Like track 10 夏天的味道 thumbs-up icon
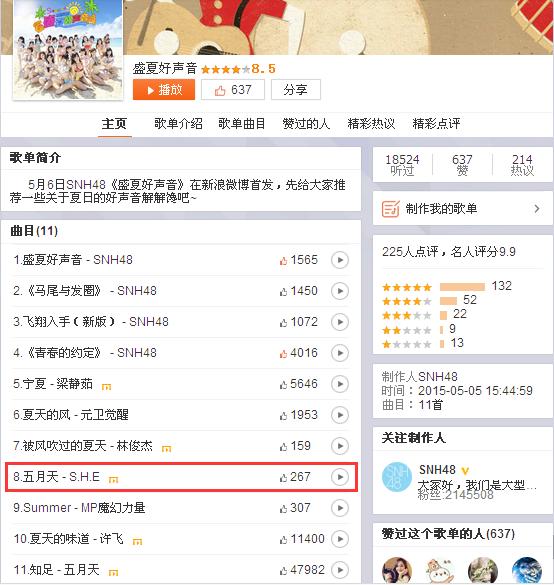 pos(284,539)
